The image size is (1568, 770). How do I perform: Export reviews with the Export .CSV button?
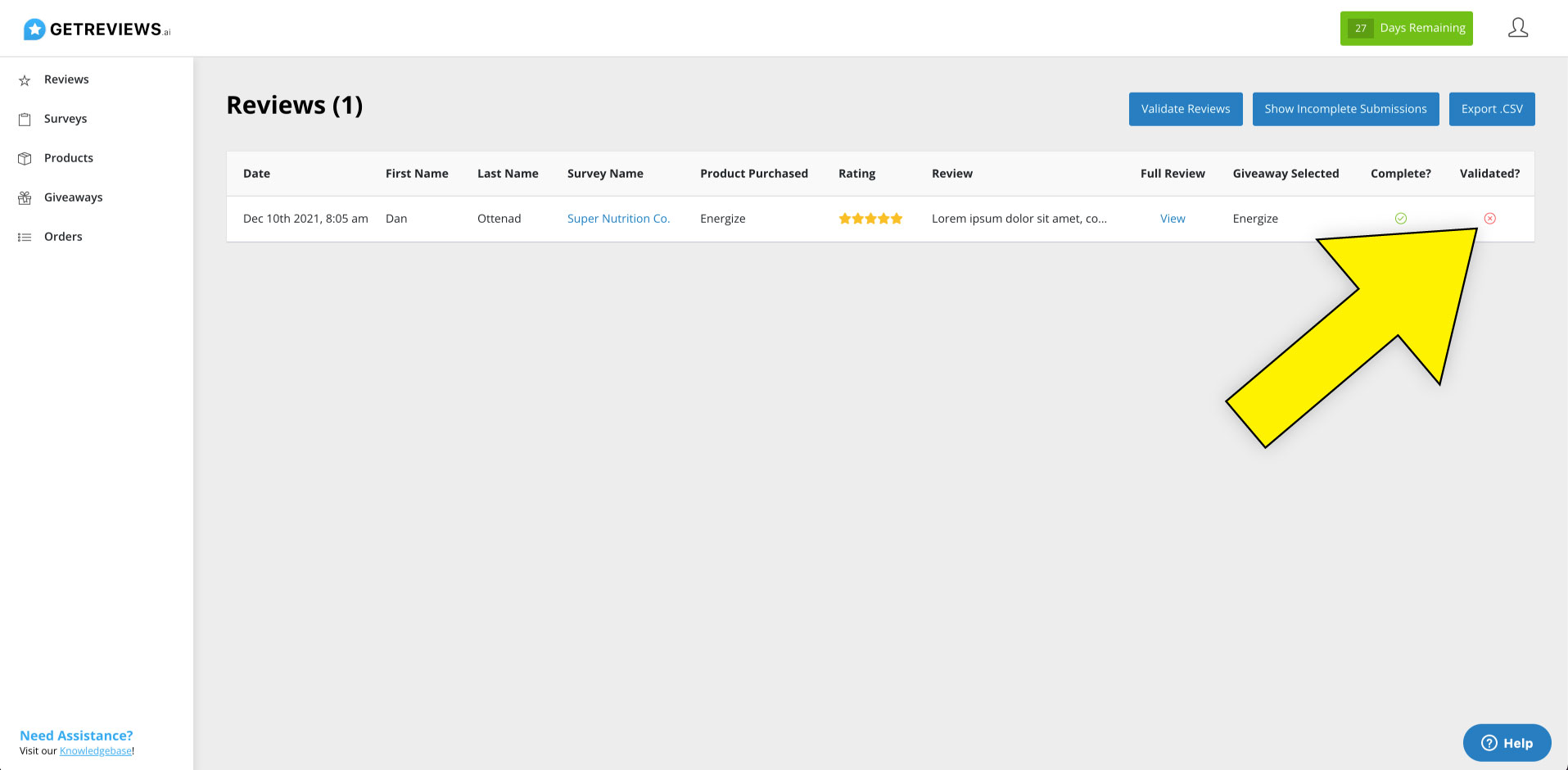(x=1492, y=108)
